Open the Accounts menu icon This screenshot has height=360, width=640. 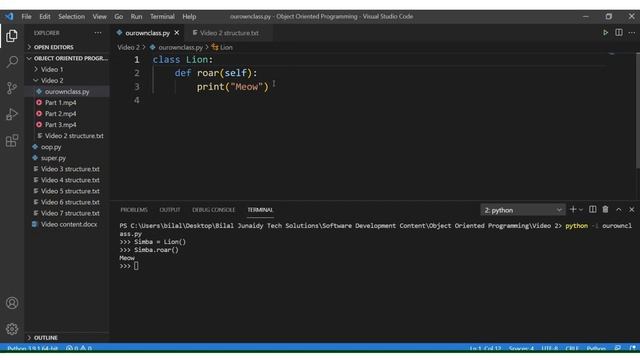tap(12, 303)
